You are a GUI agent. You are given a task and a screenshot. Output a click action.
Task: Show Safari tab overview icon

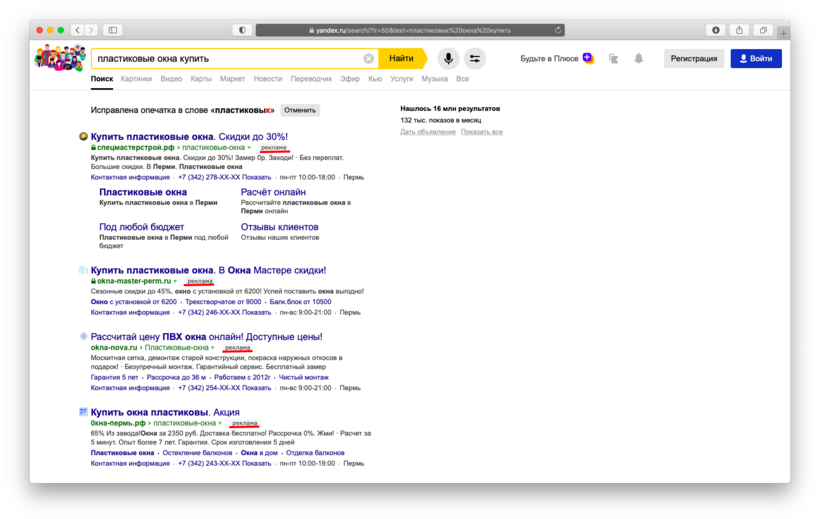click(x=763, y=30)
